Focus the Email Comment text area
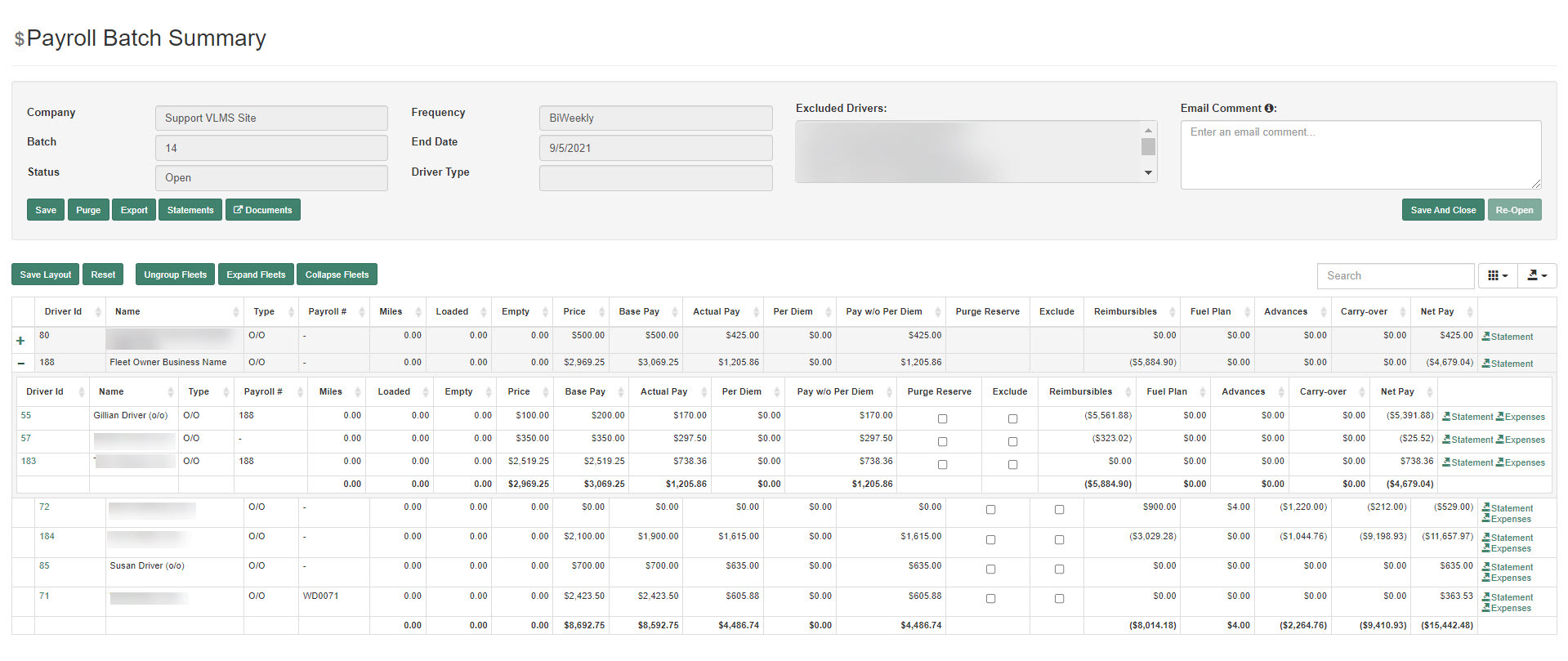Viewport: 1568px width, 661px height. tap(1360, 155)
